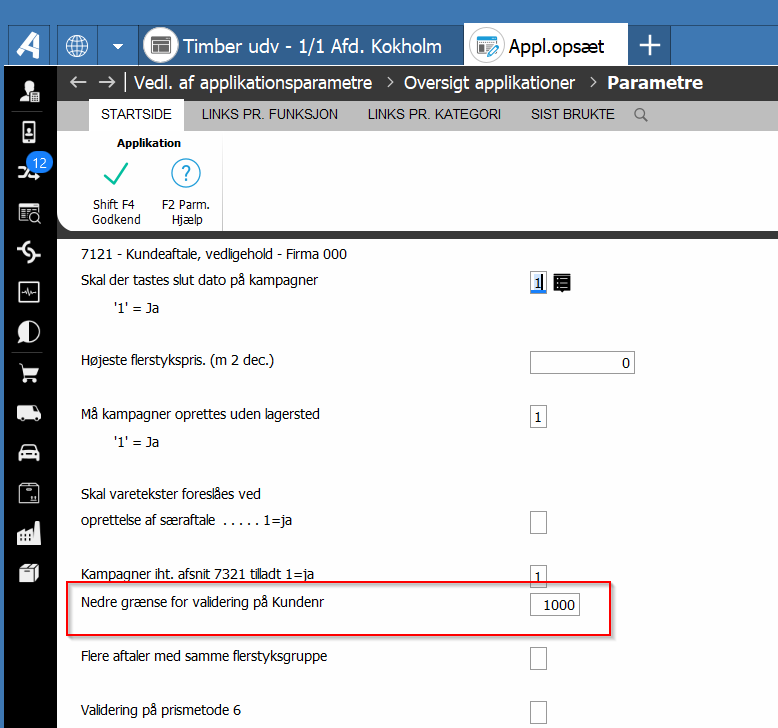Click the globe icon in top bar
The image size is (778, 728).
click(x=77, y=46)
